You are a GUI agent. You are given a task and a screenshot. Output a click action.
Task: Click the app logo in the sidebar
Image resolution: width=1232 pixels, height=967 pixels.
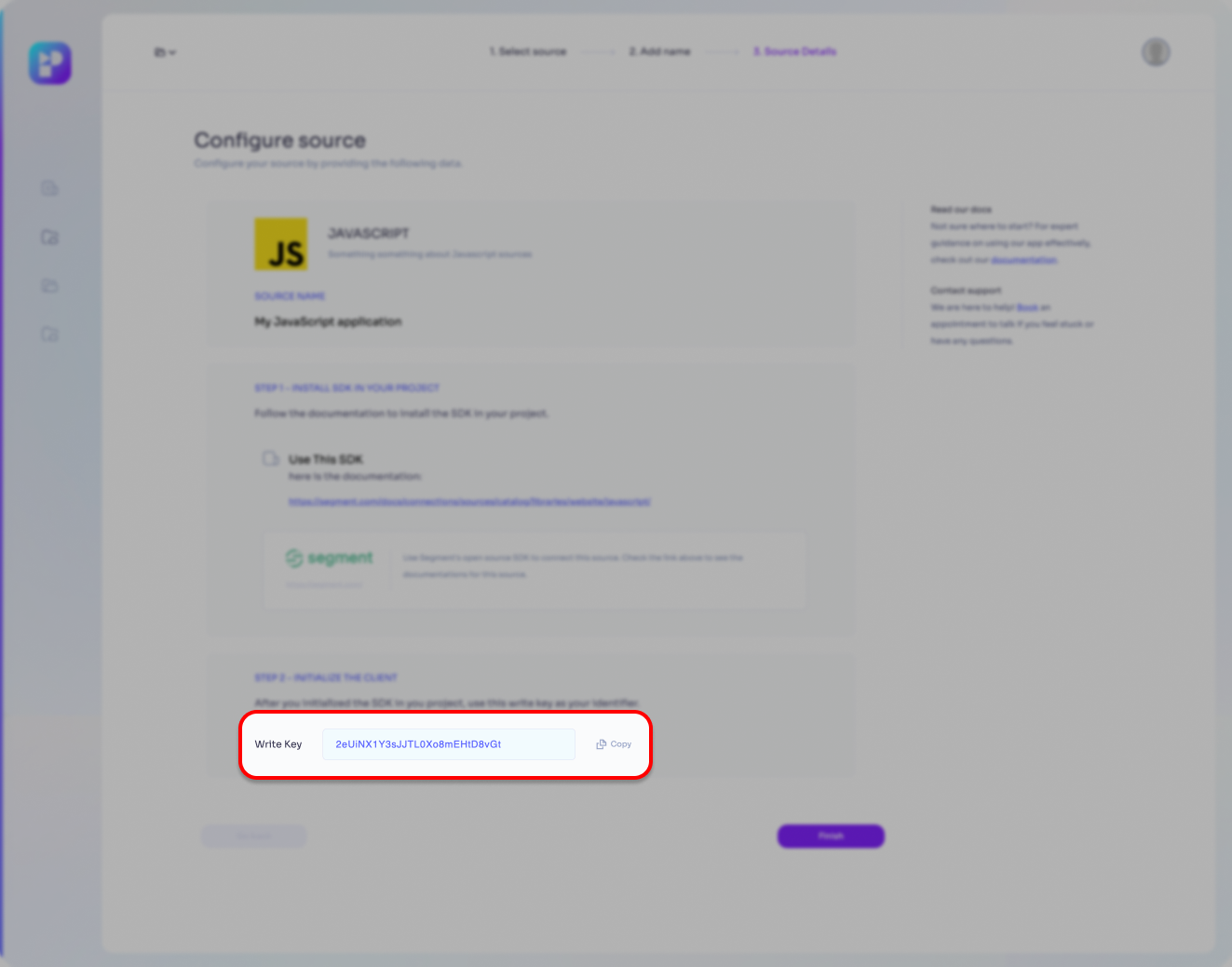pos(50,63)
